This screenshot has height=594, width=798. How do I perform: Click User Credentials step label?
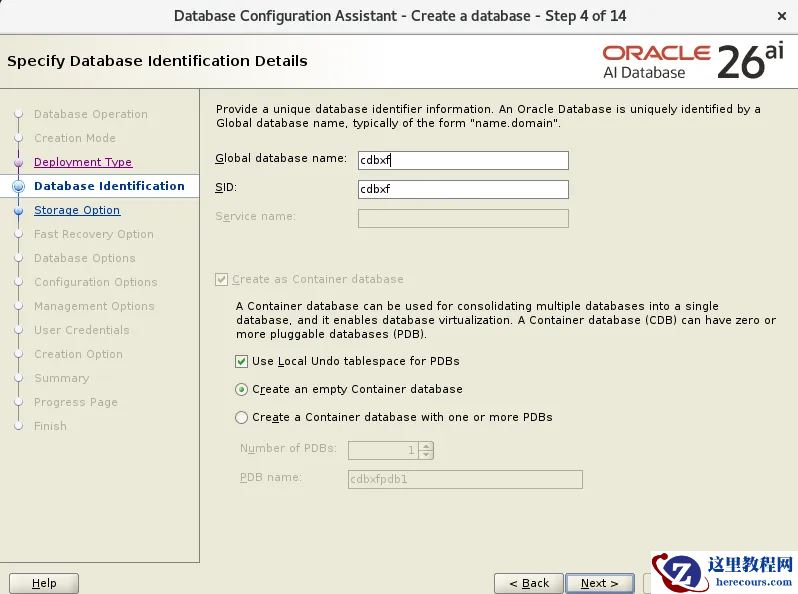[81, 330]
